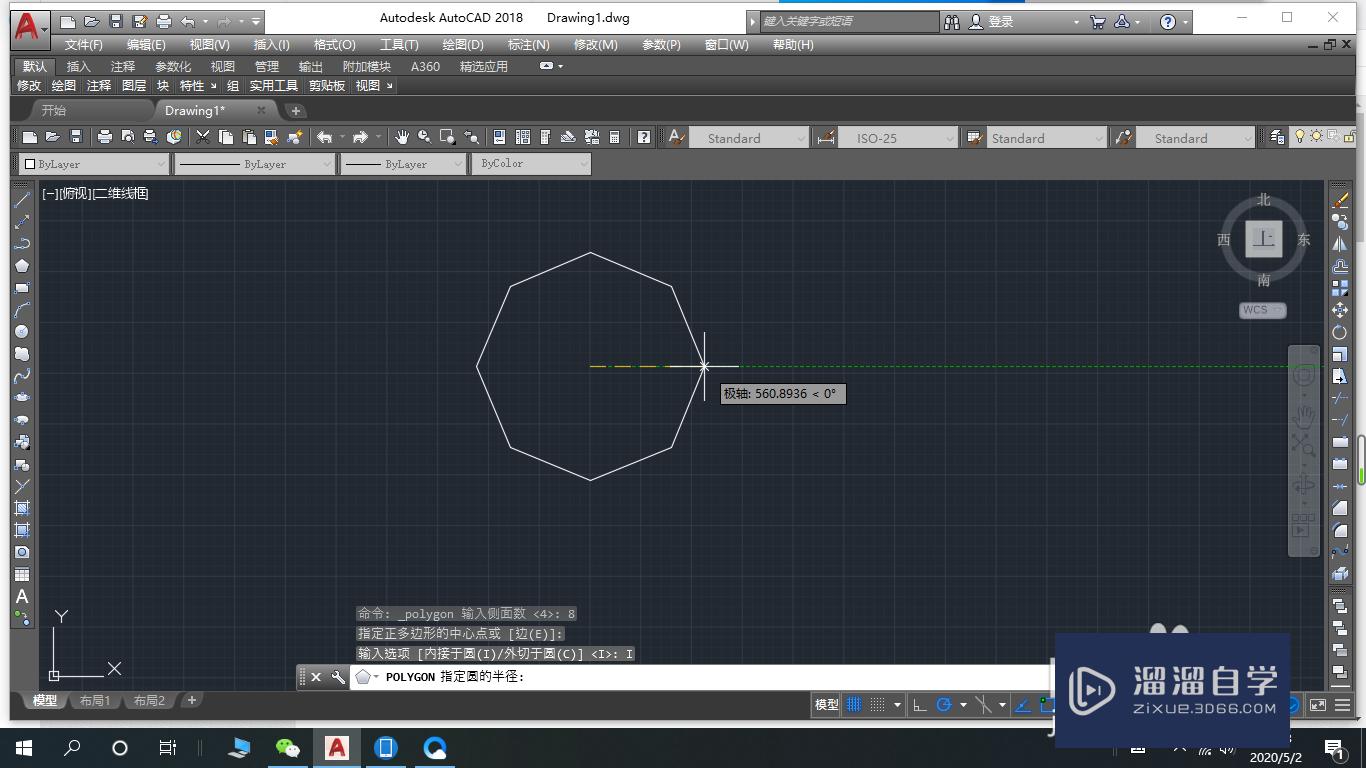Expand snap mode options arrow

897,705
